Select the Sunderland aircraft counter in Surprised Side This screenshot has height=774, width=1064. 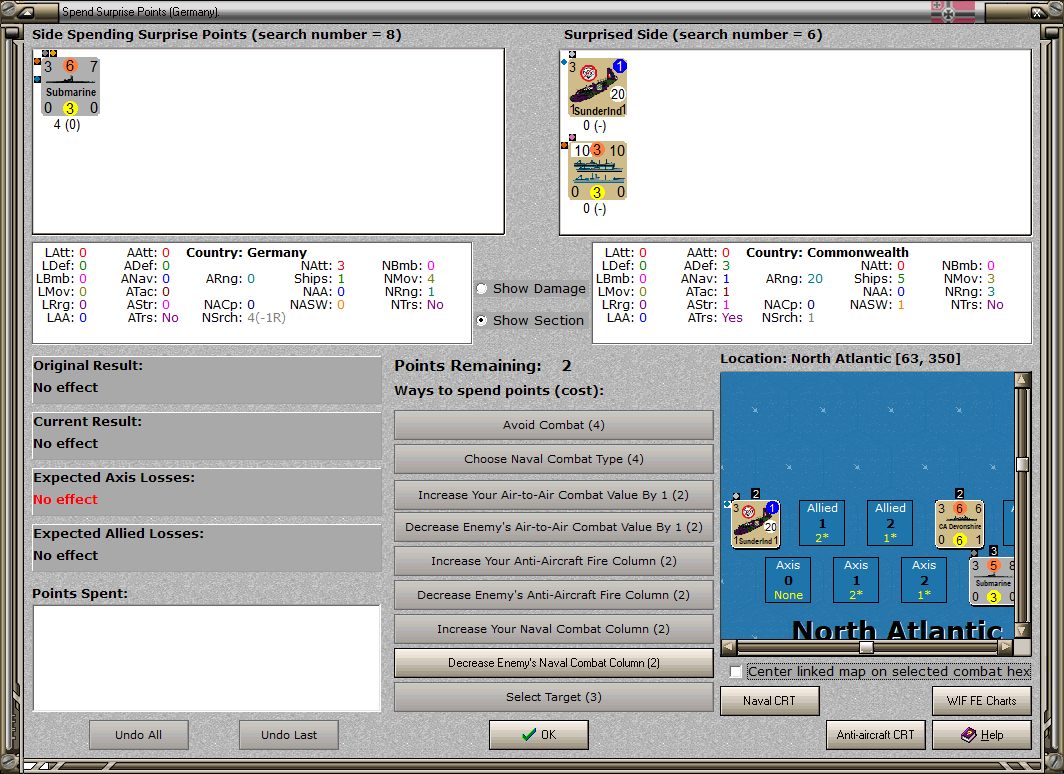[x=597, y=88]
